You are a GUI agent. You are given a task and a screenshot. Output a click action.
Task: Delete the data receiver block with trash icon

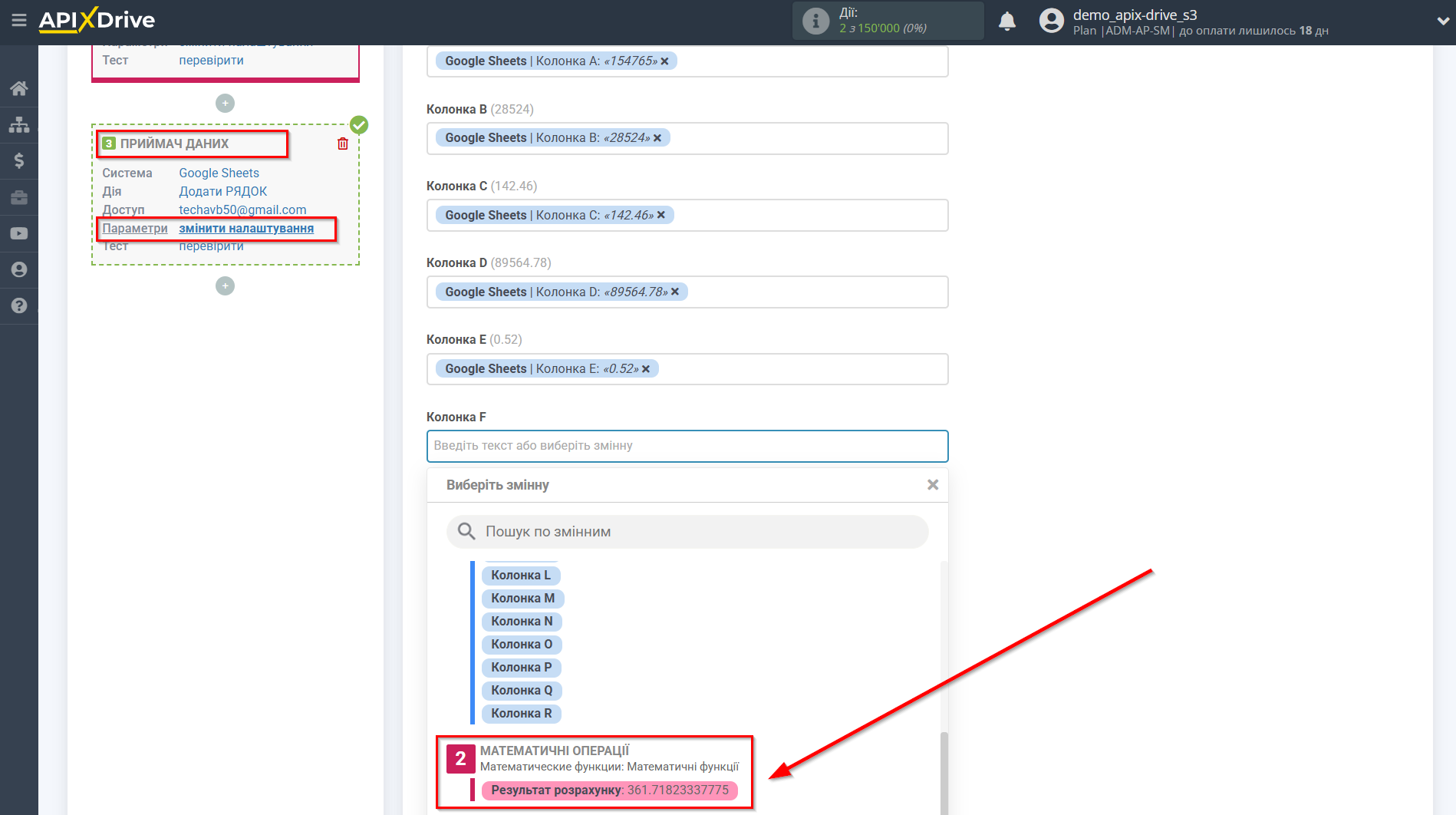[x=343, y=144]
